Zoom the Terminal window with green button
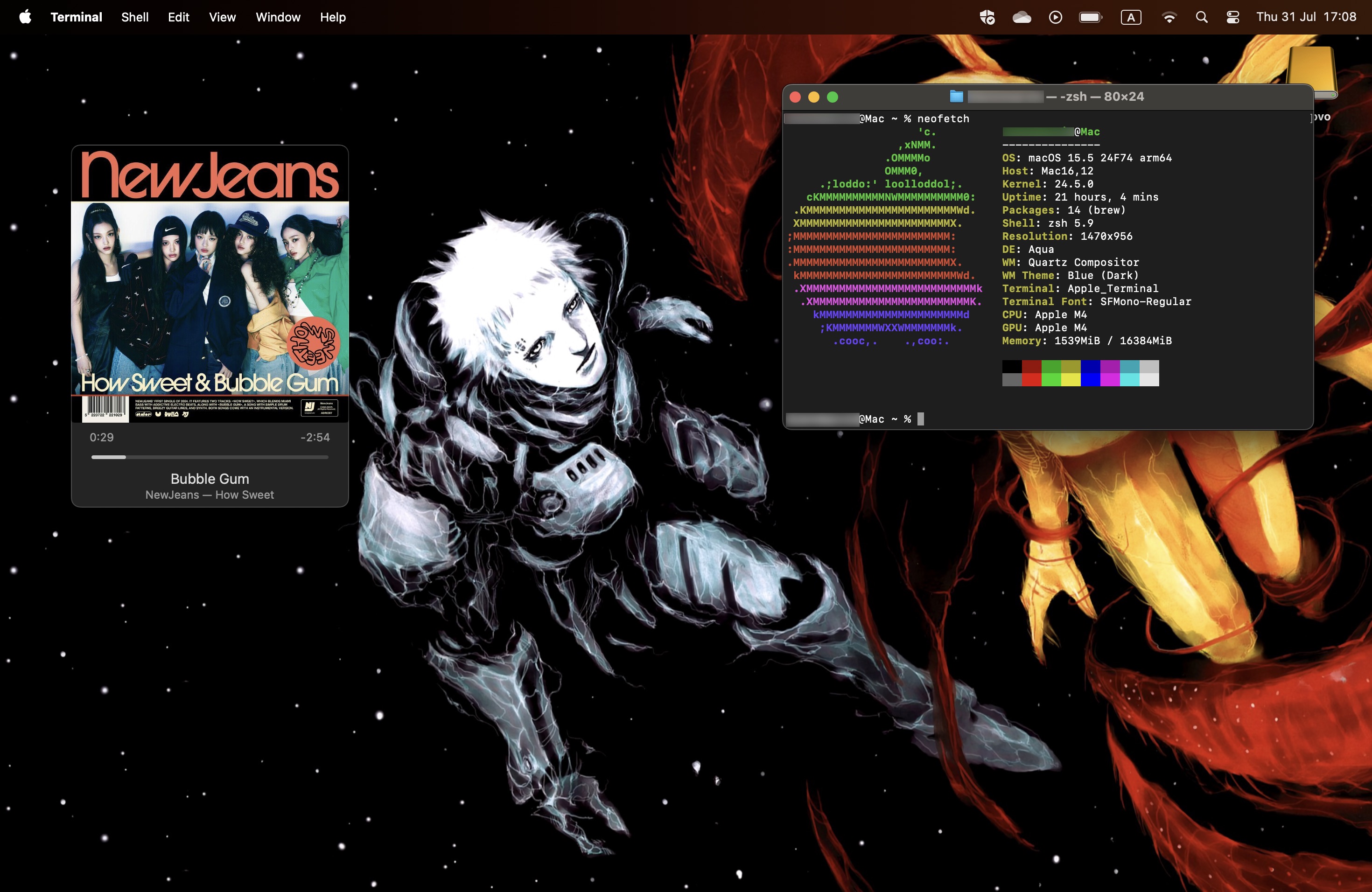The image size is (1372, 892). tap(833, 97)
